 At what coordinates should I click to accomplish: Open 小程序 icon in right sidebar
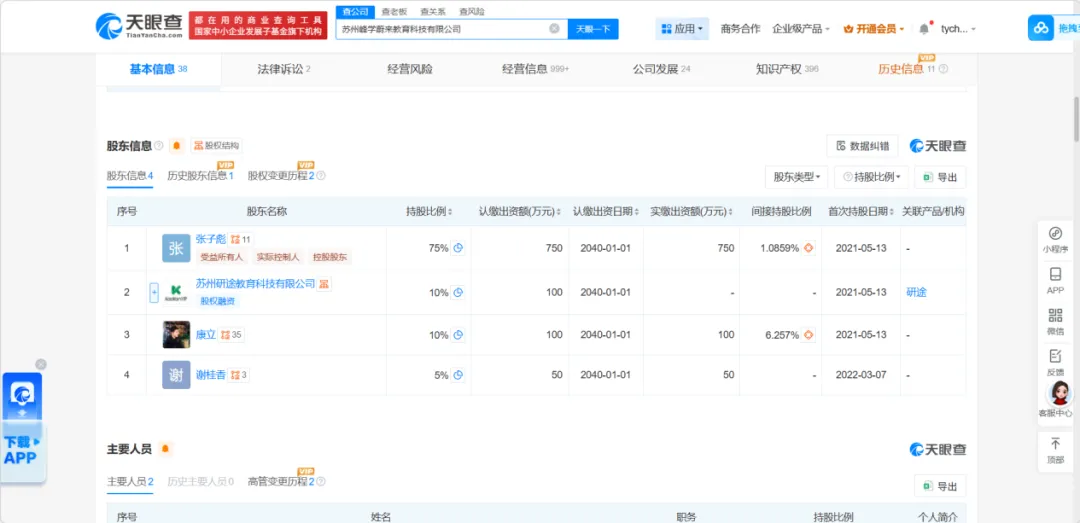click(1055, 239)
